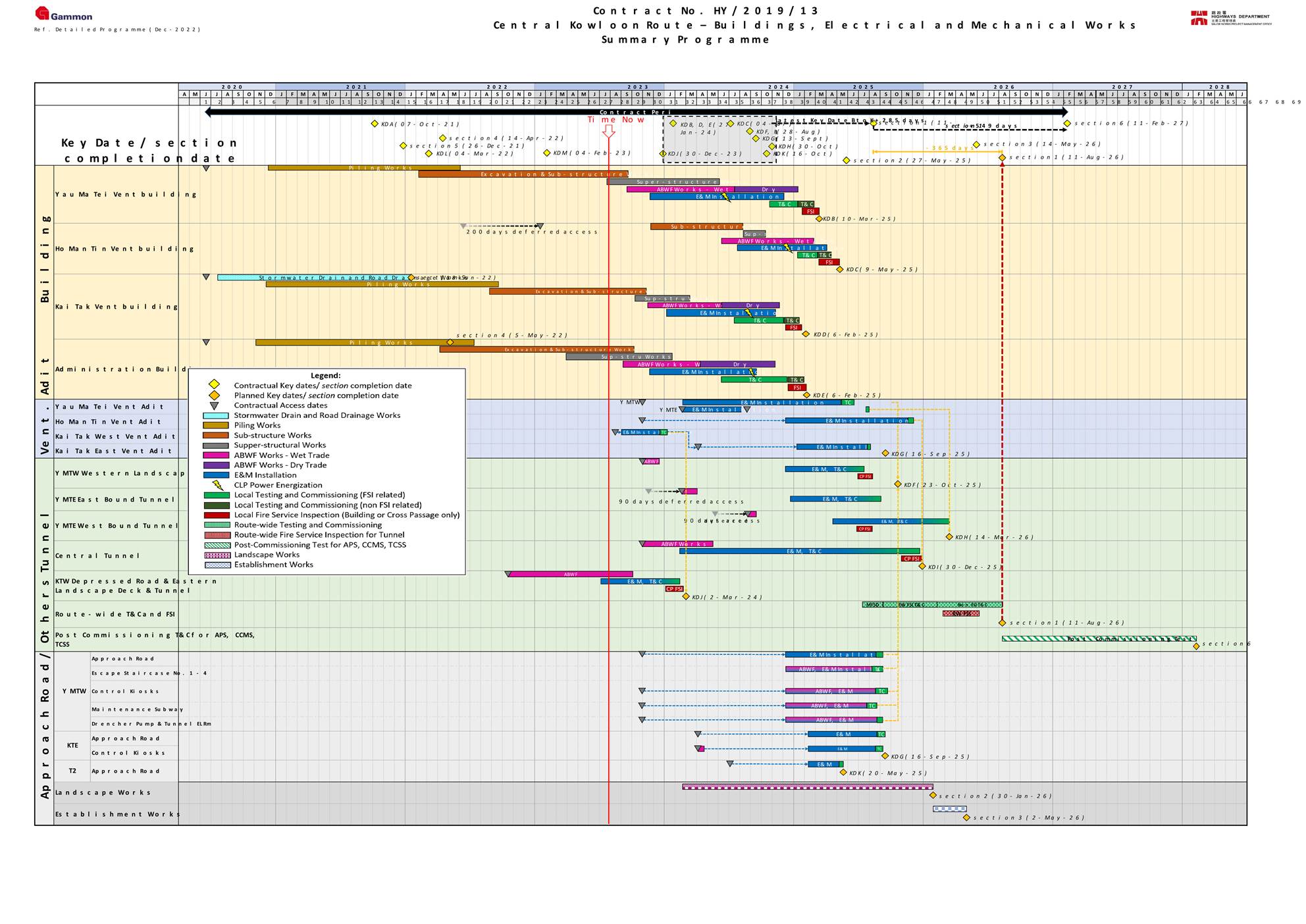
Task: Click the E&M Installation legend swatch
Action: [x=216, y=475]
